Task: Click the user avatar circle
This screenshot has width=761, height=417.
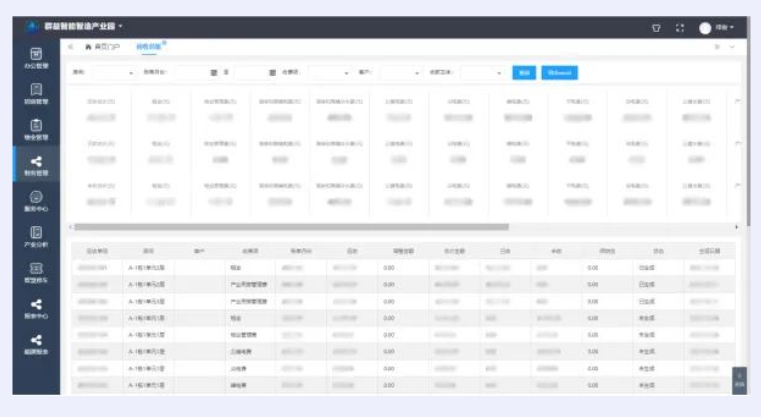Action: pyautogui.click(x=705, y=28)
